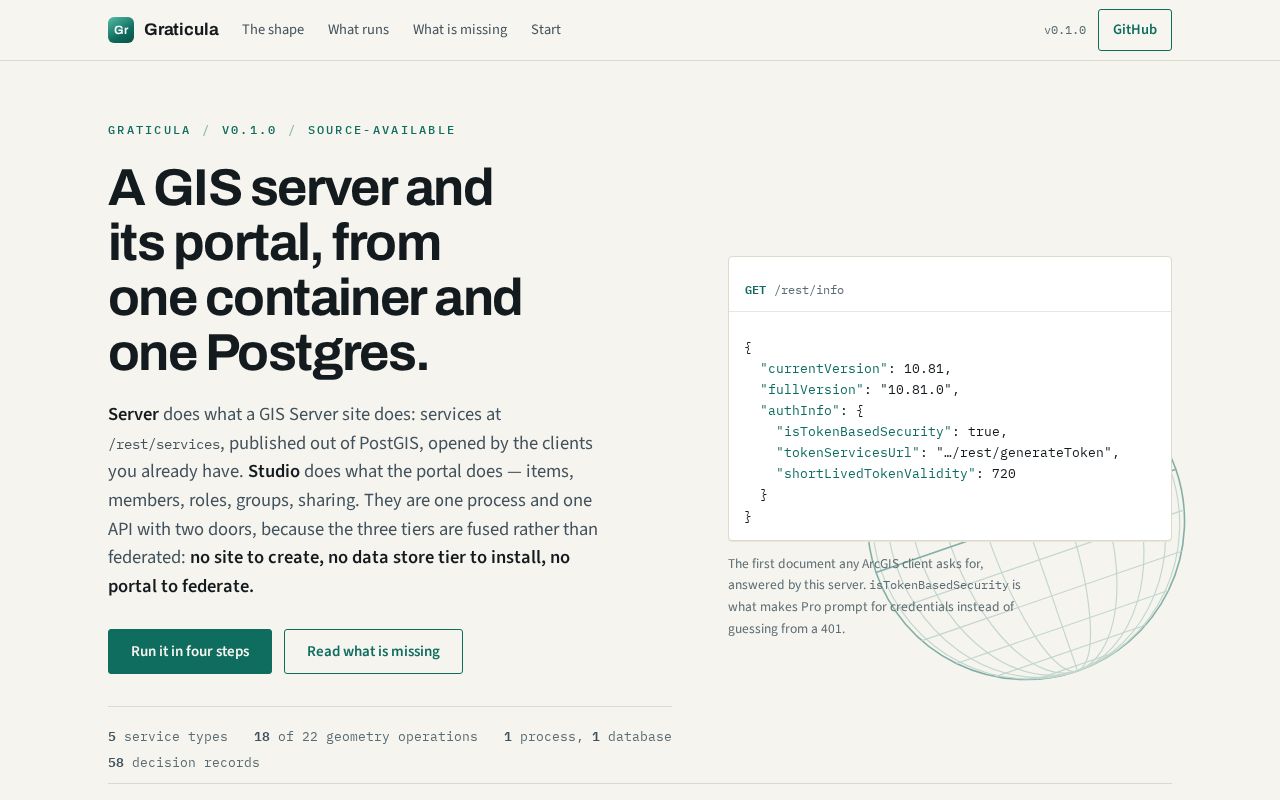Click the "isTokenBasedSecurity": true line
Screen dimensions: 1280x800
click(892, 432)
